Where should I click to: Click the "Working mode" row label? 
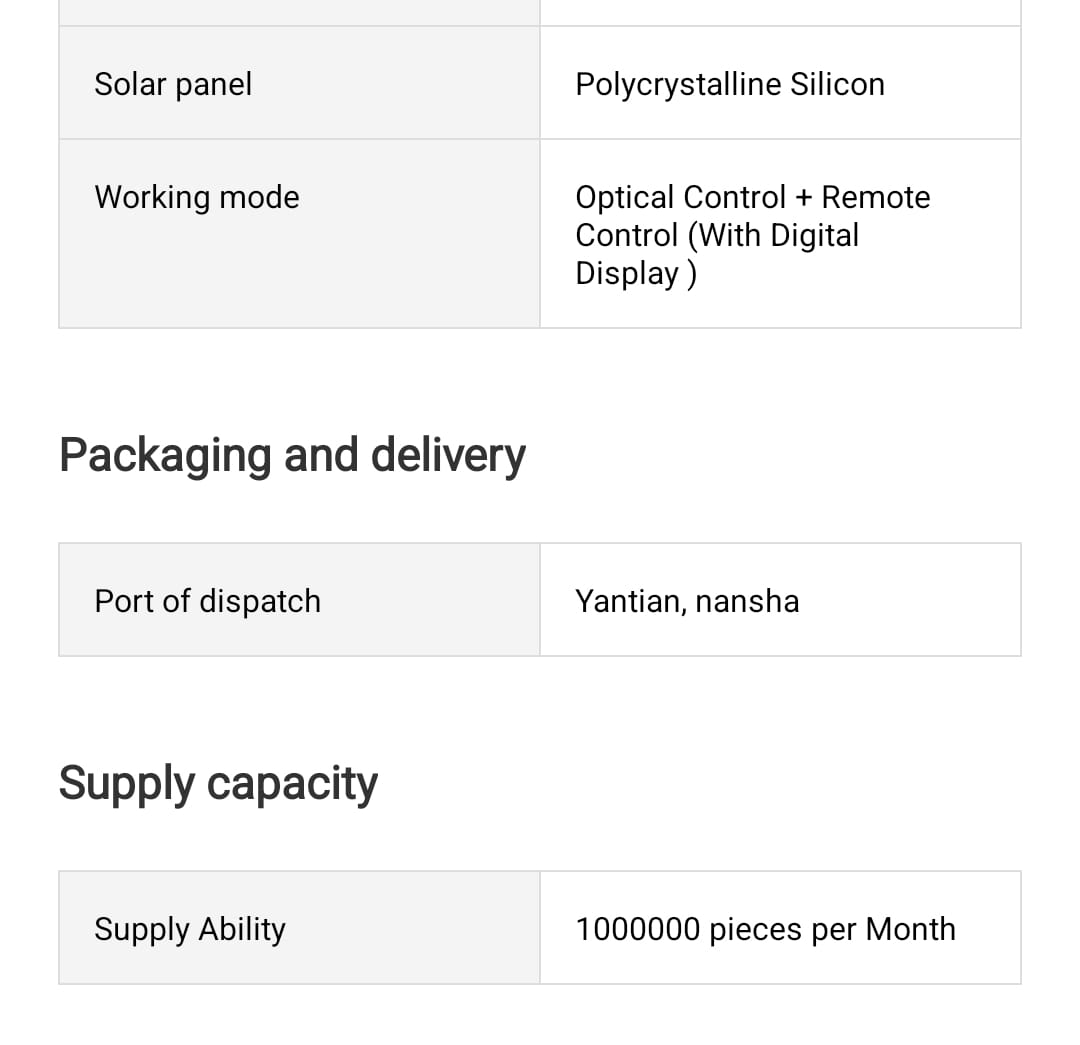coord(197,197)
